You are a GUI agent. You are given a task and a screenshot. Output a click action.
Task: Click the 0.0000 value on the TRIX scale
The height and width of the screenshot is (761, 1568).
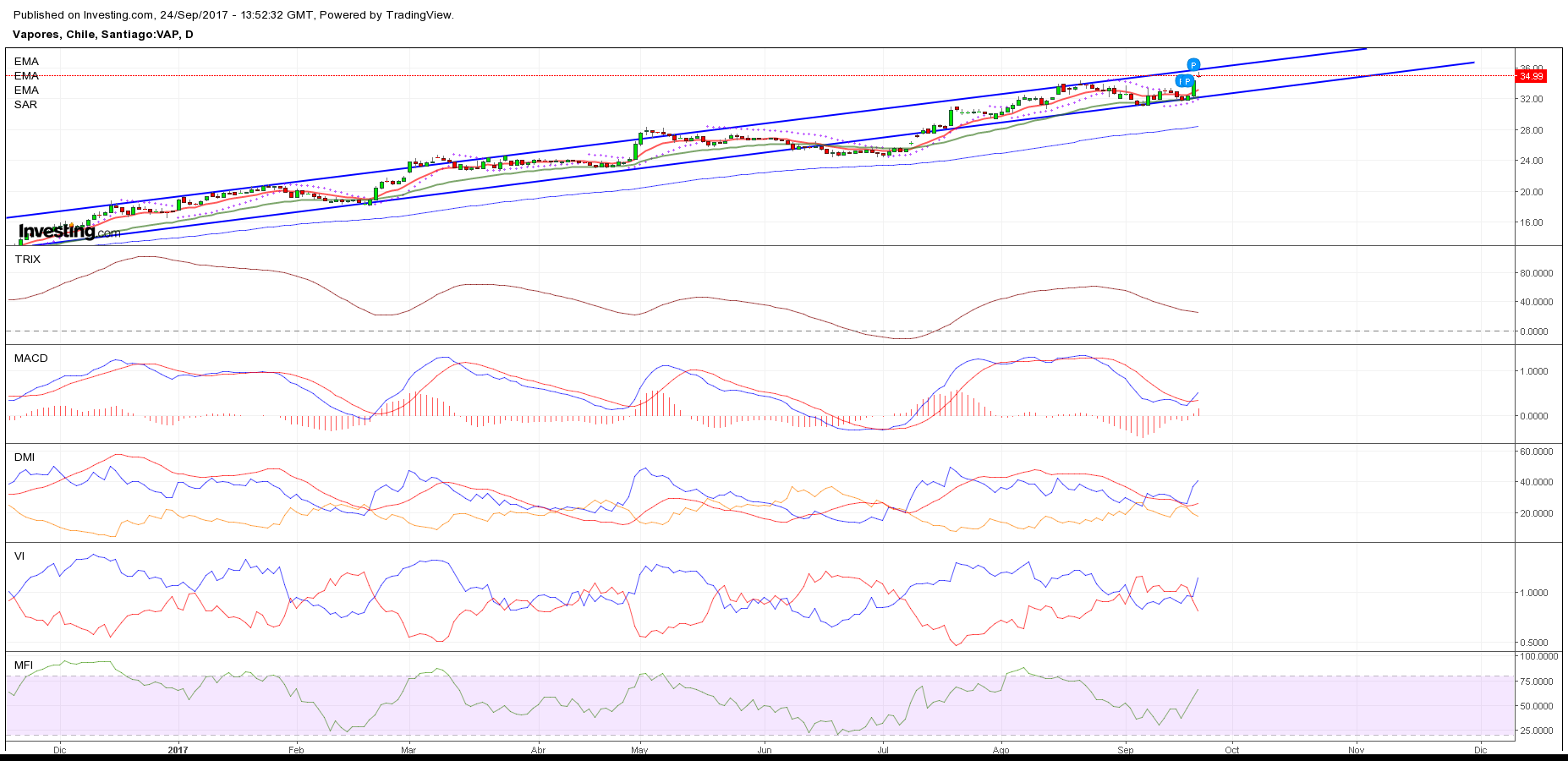1534,331
